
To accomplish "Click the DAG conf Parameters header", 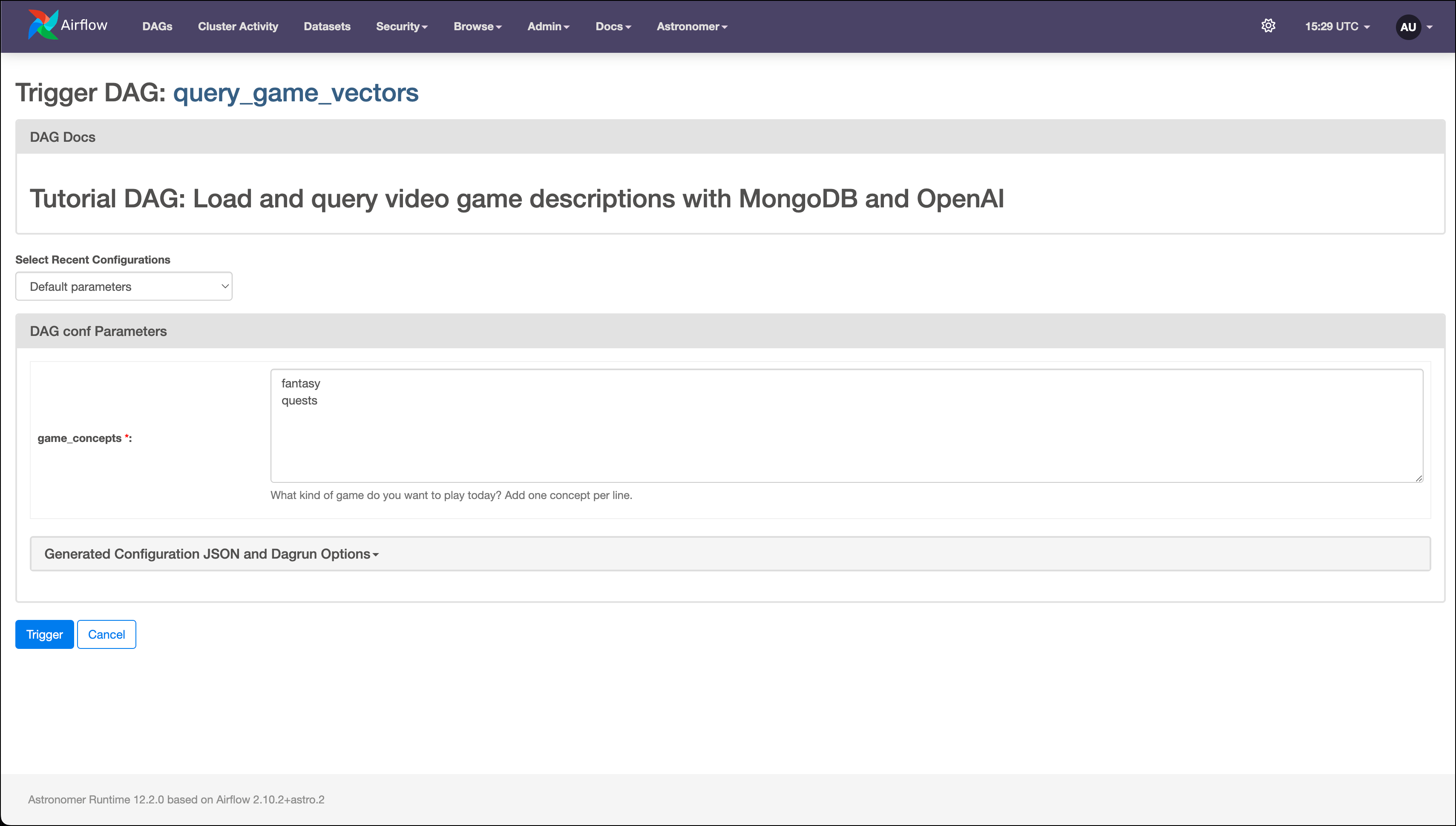I will click(x=730, y=331).
